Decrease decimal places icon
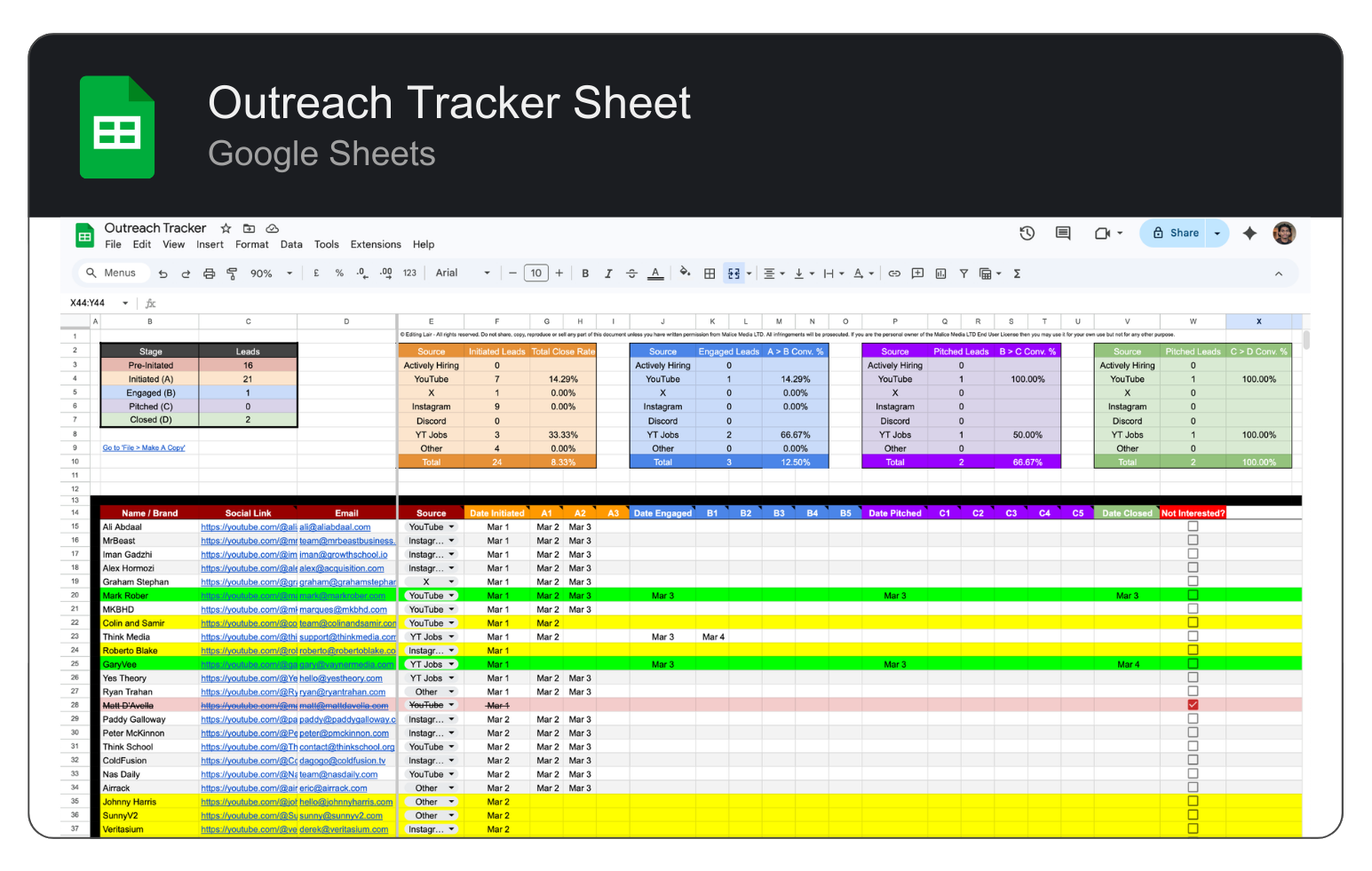 click(x=361, y=273)
